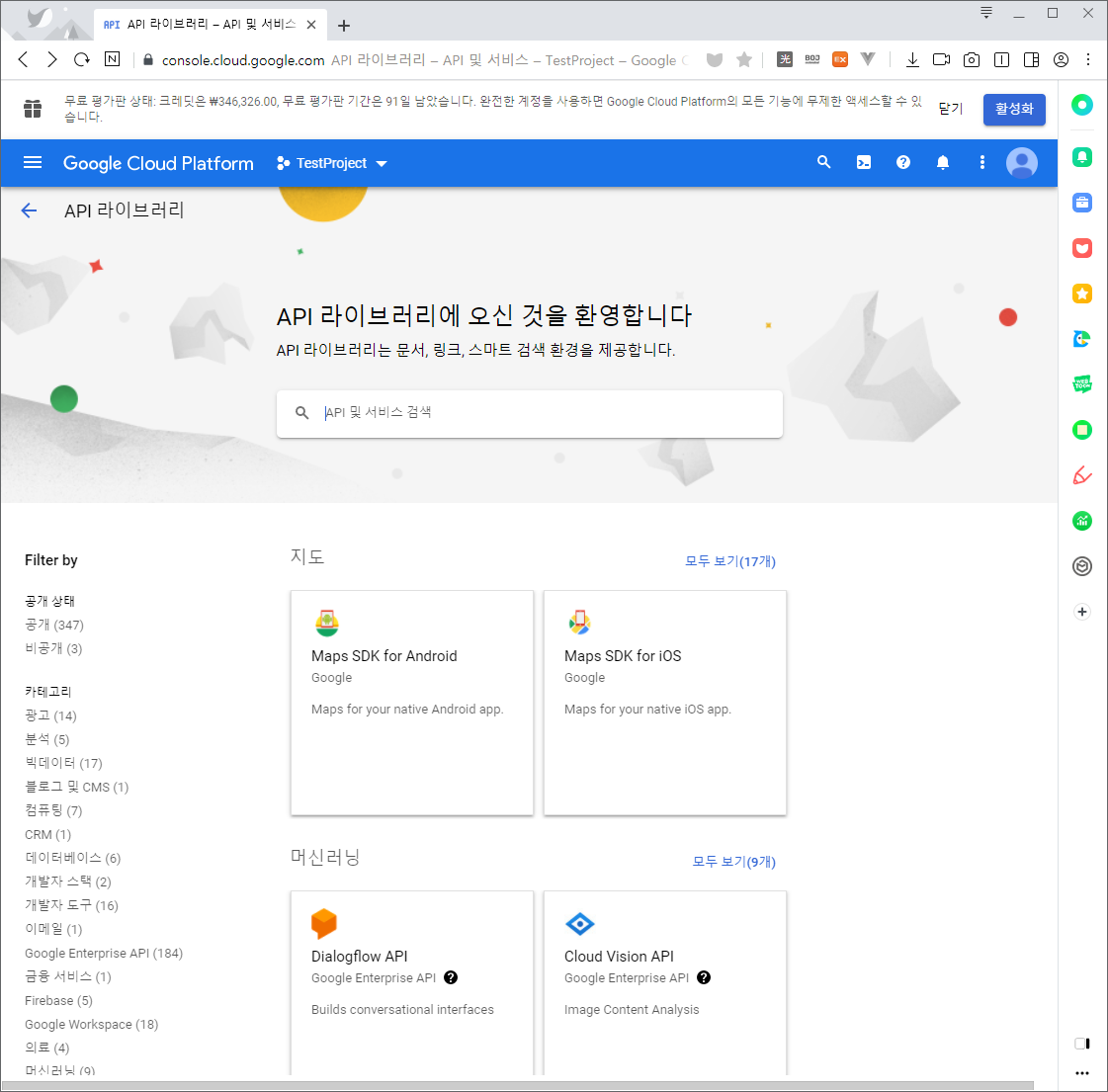The height and width of the screenshot is (1092, 1108).
Task: Filter by category 이메일 (1)
Action: point(53,929)
